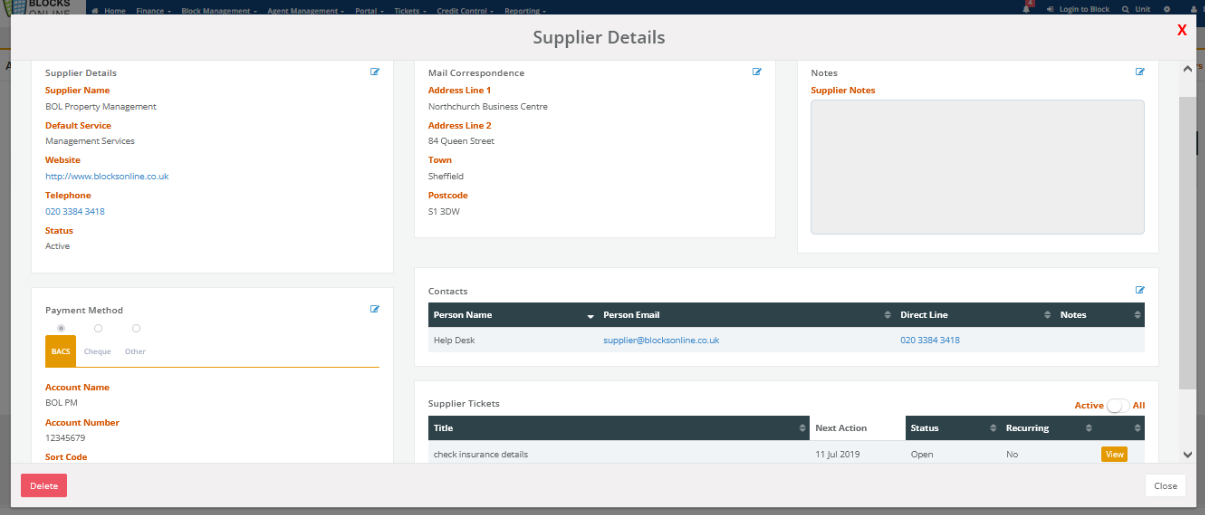Screen dimensions: 1205x515
Task: Choose the Other payment radio button
Action: tap(136, 328)
